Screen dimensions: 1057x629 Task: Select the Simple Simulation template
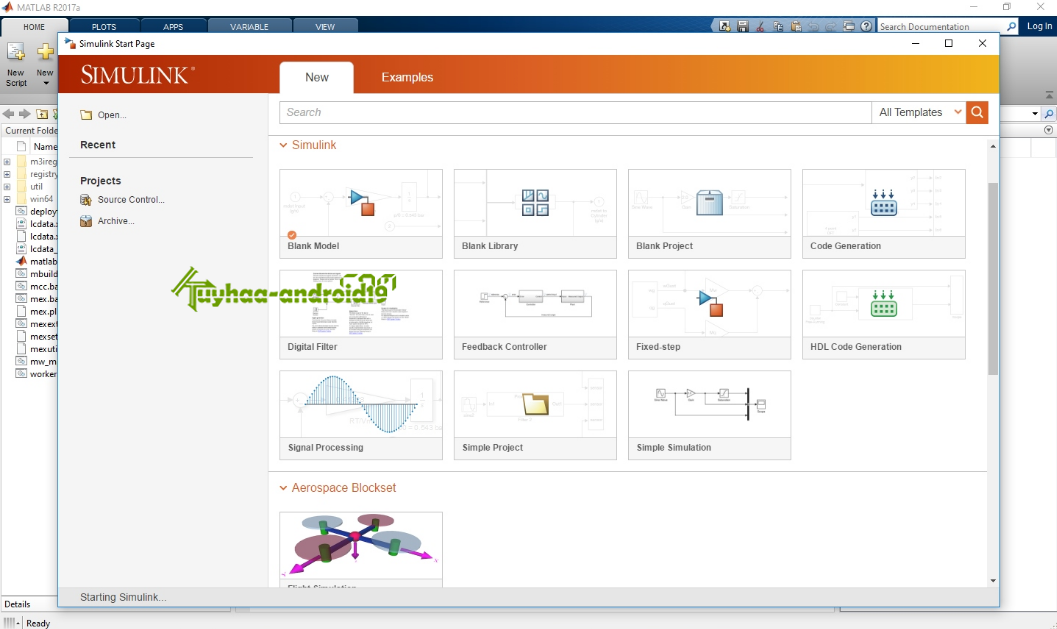pos(709,415)
